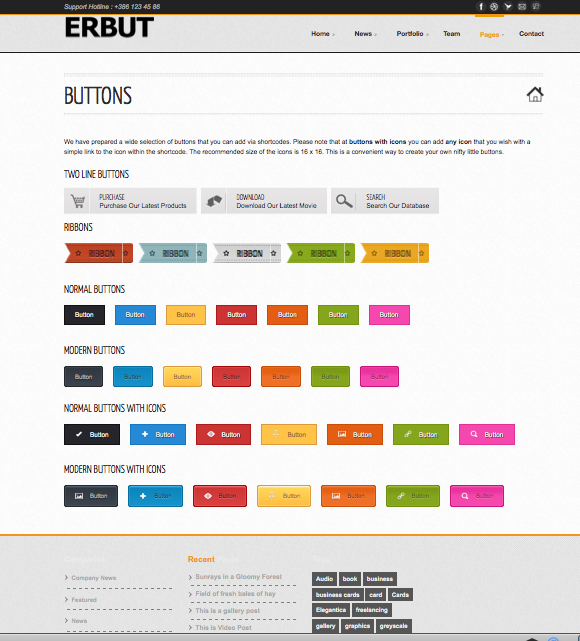Screen dimensions: 580x641
Task: Open the Home menu
Action: (322, 34)
